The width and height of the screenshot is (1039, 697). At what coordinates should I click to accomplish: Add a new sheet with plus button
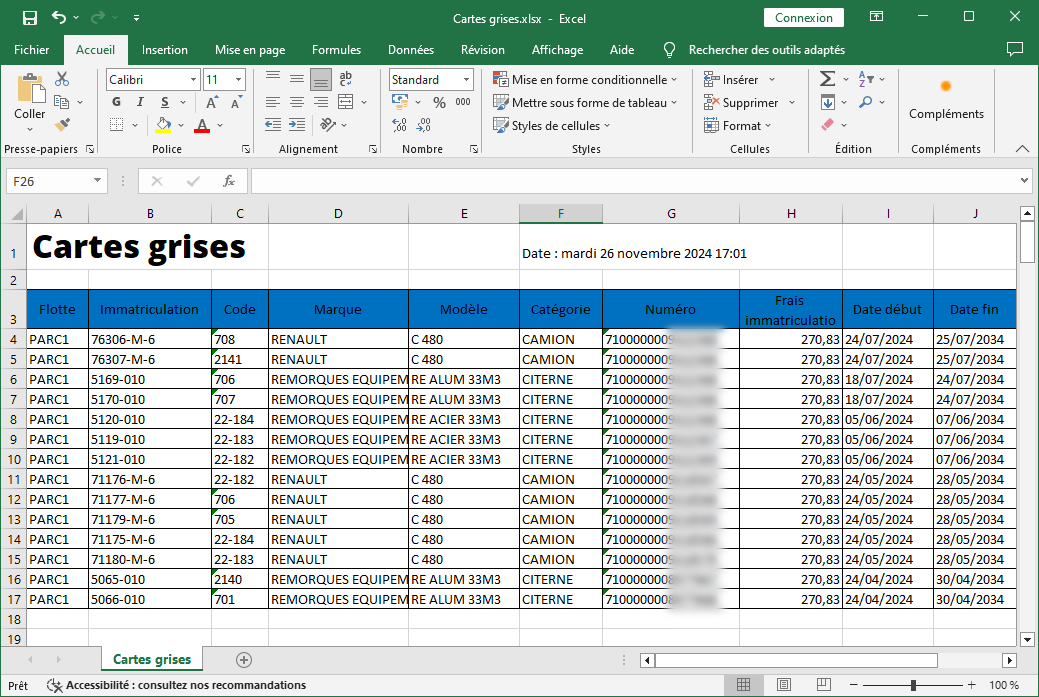point(244,660)
